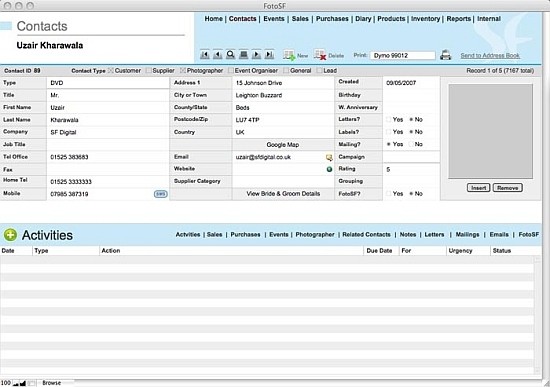This screenshot has width=550, height=387.
Task: Check the Customer contact type box
Action: pos(110,71)
